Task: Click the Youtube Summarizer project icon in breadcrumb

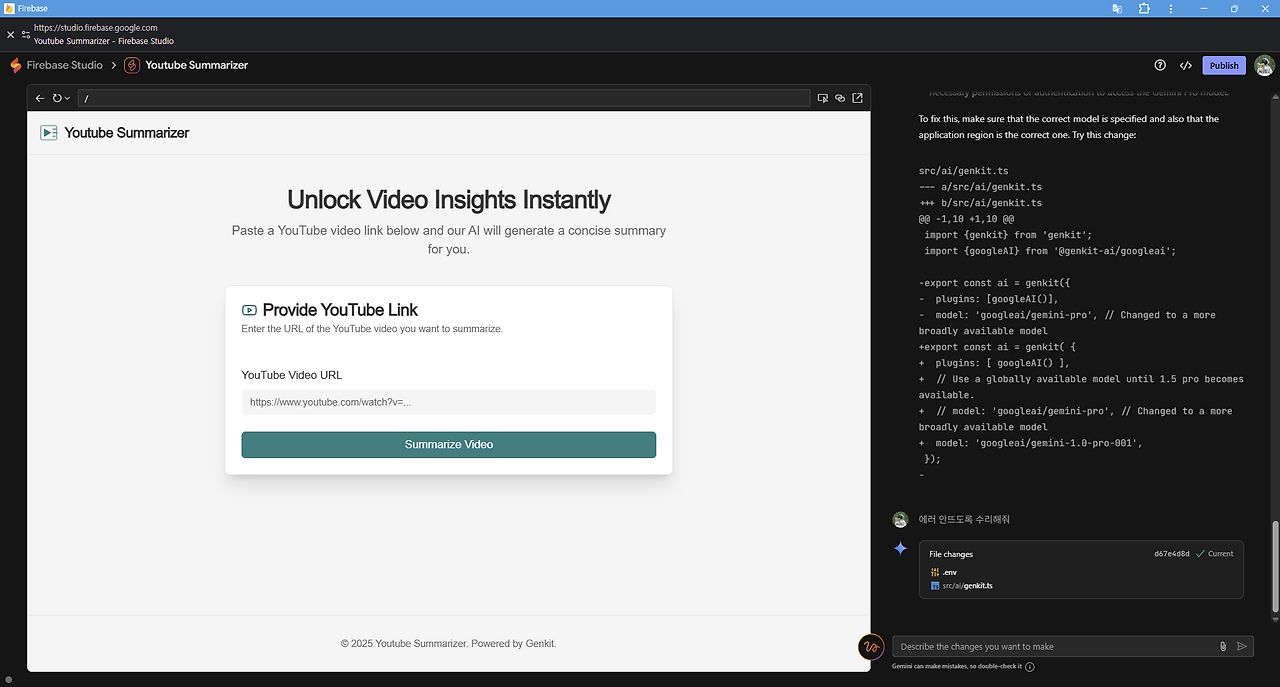Action: 132,65
